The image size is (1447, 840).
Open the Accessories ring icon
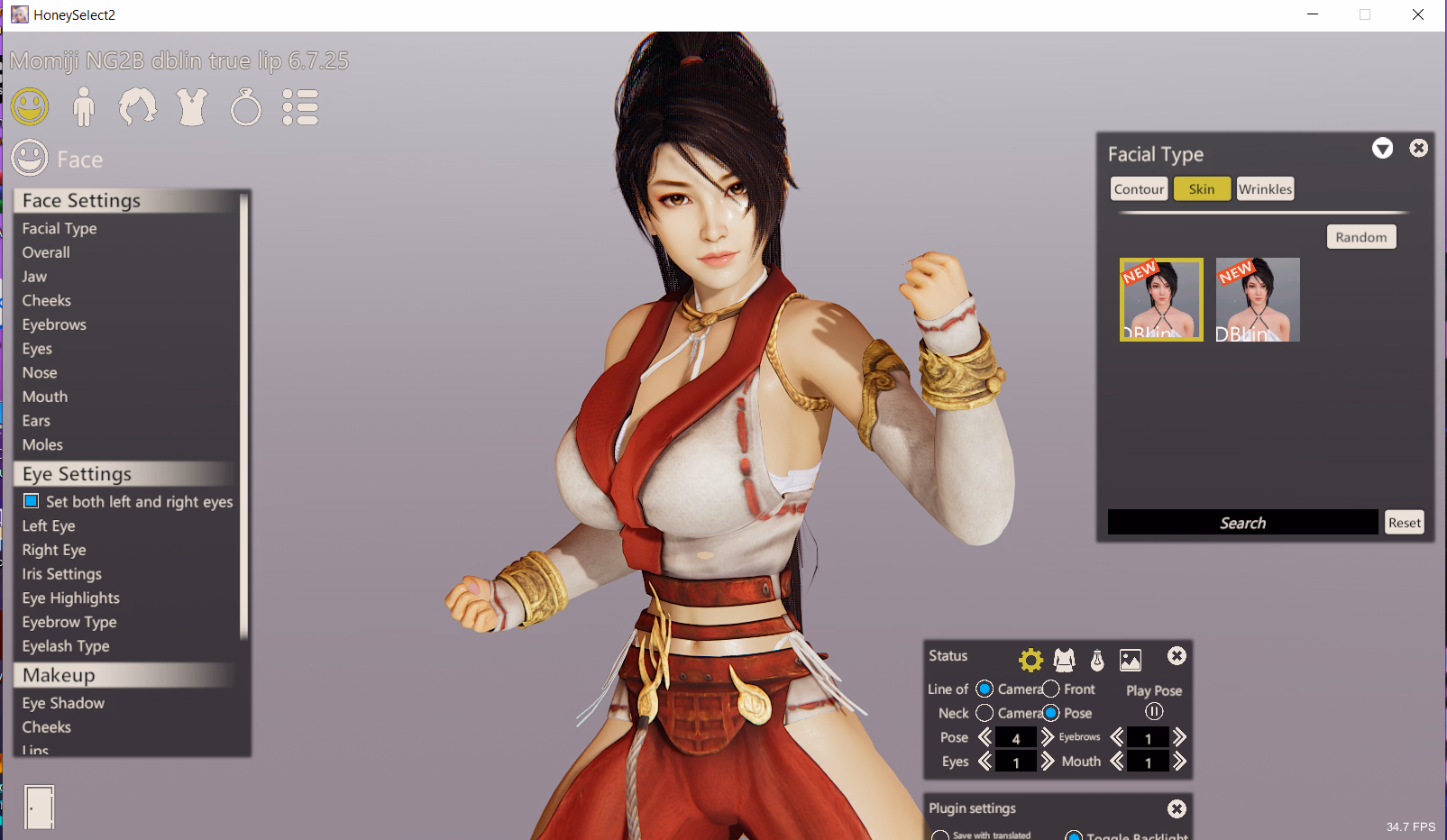[245, 107]
